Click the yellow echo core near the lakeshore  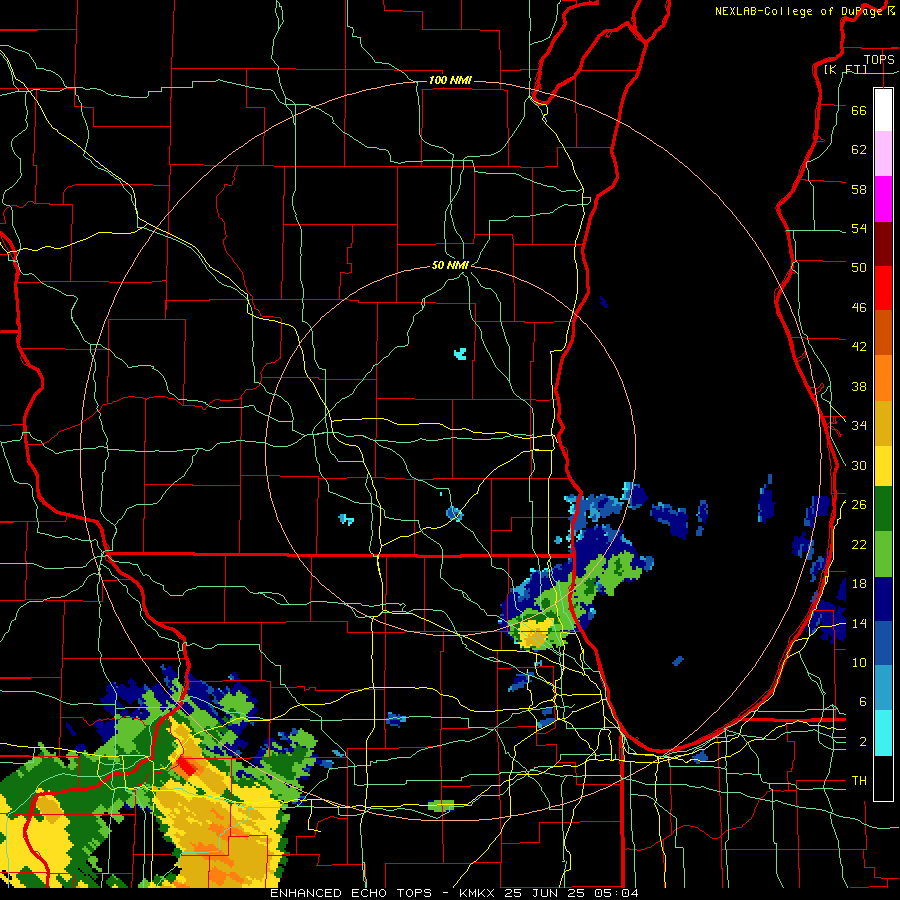(536, 633)
